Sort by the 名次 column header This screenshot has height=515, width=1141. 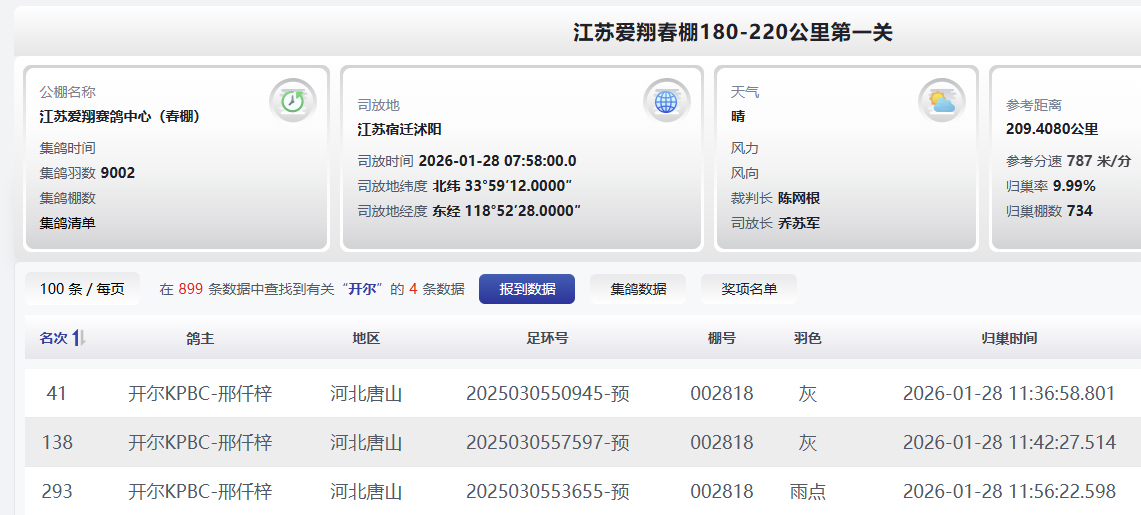53,339
